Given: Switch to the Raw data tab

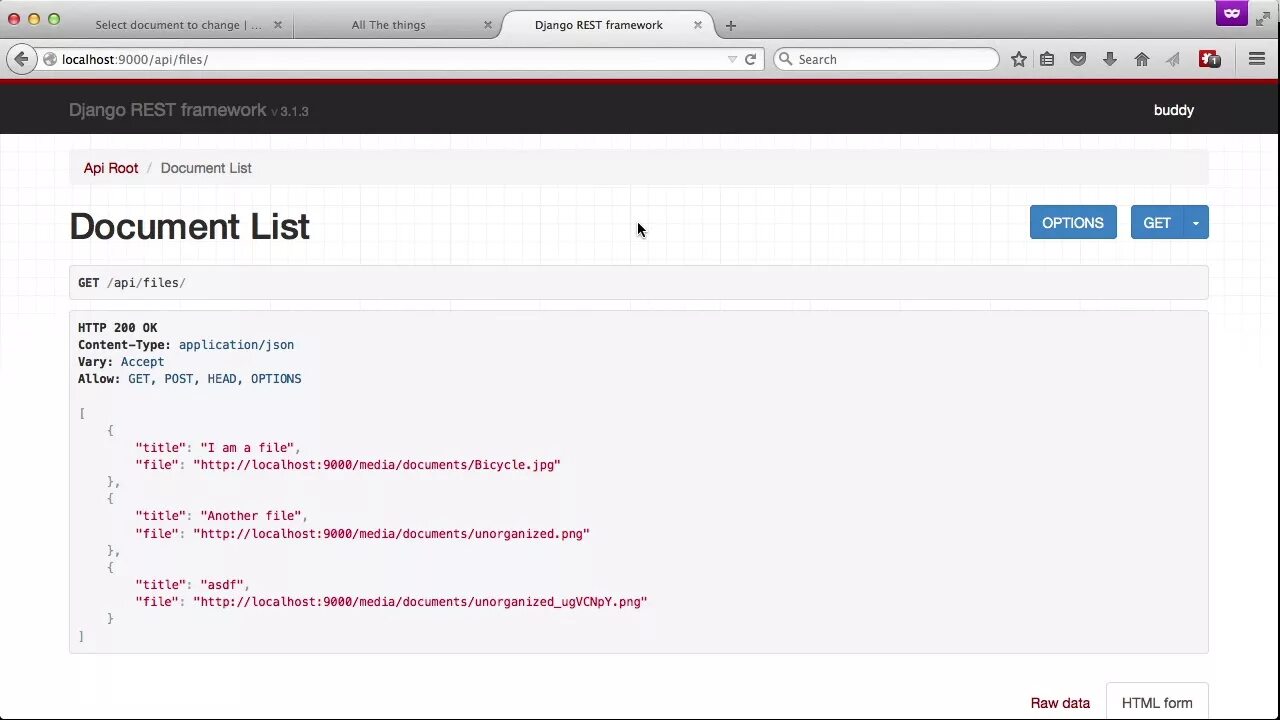Looking at the screenshot, I should pyautogui.click(x=1060, y=703).
